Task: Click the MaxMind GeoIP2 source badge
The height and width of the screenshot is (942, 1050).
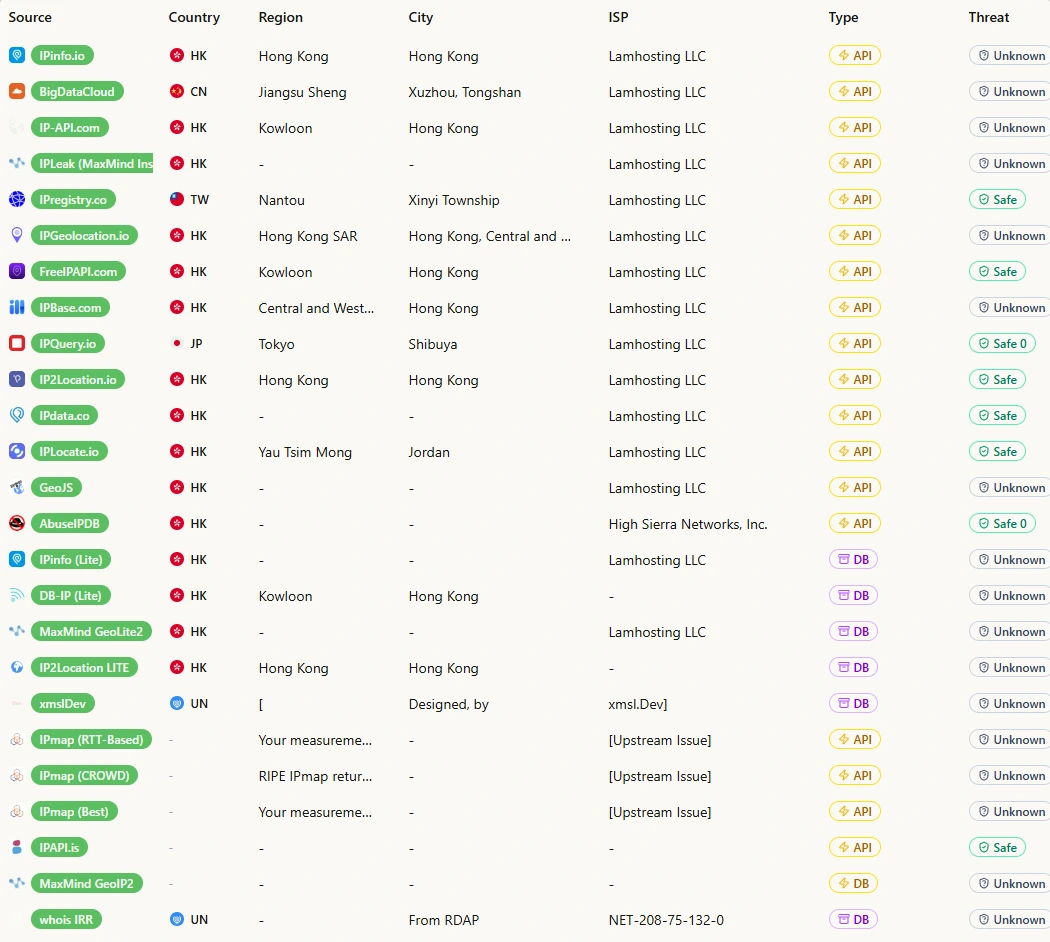Action: pos(86,884)
